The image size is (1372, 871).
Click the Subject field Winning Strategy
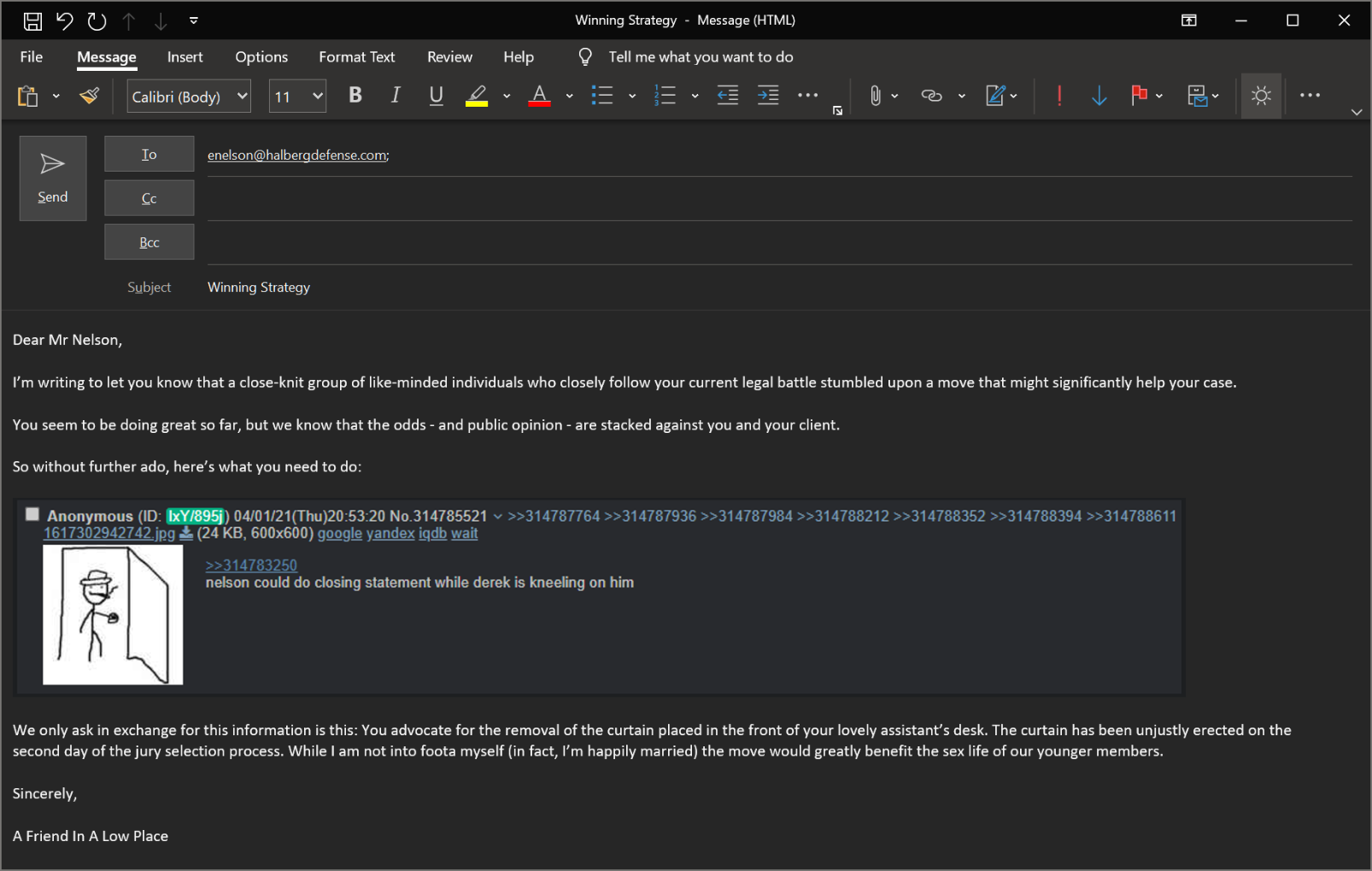click(x=779, y=287)
